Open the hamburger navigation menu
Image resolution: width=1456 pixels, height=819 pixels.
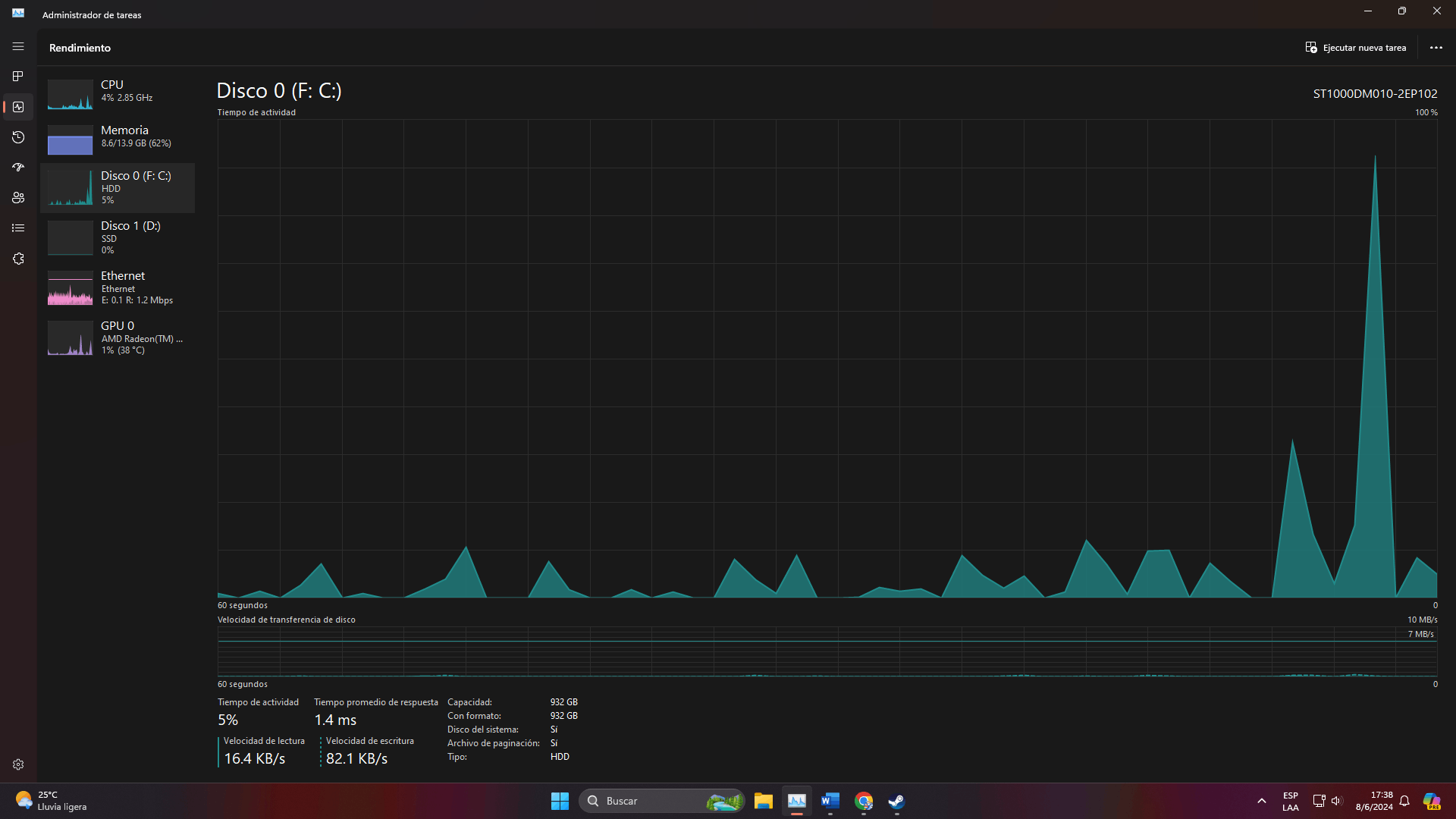tap(18, 46)
